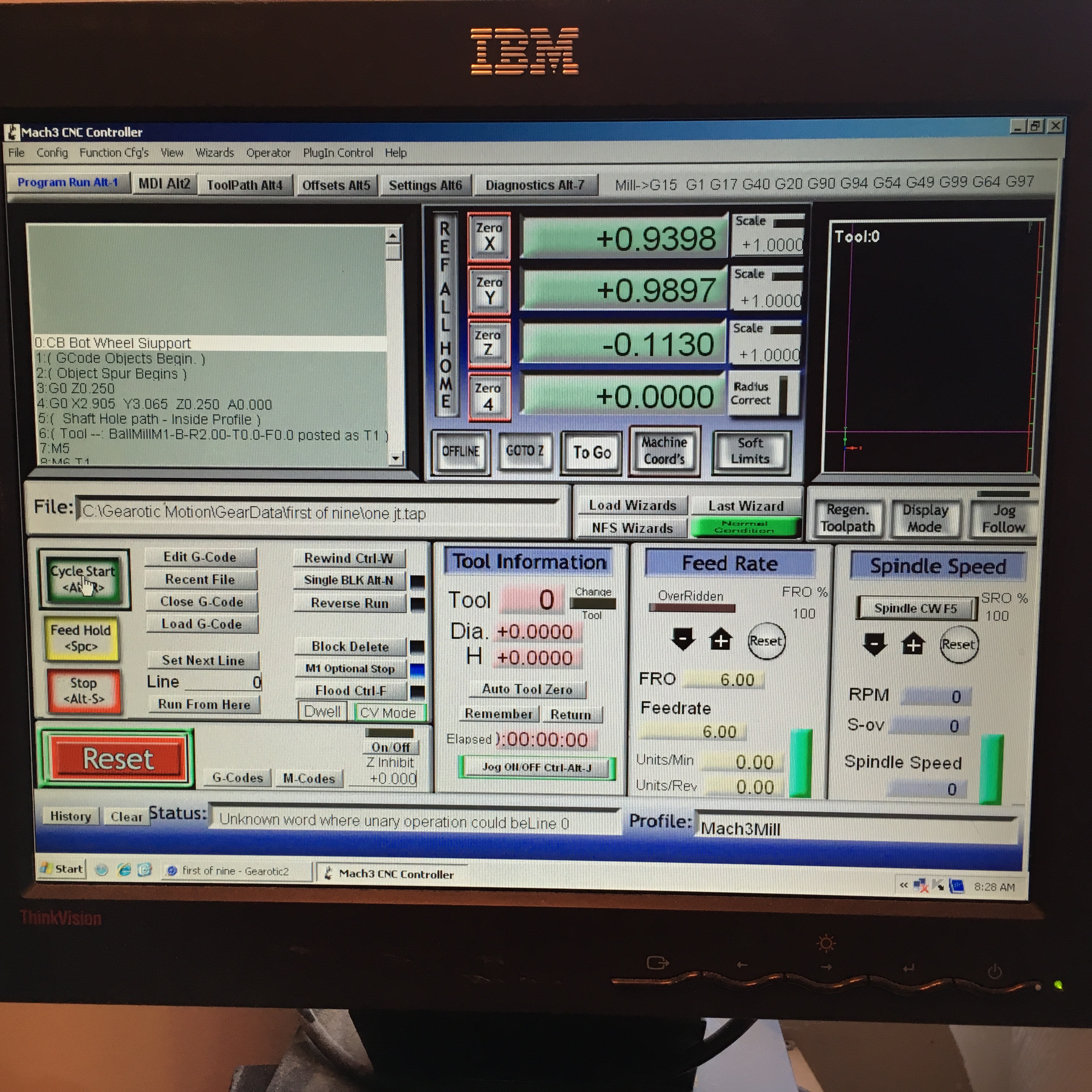Viewport: 1092px width, 1092px height.
Task: Toggle Single BLK Alt-N mode
Action: [x=349, y=580]
